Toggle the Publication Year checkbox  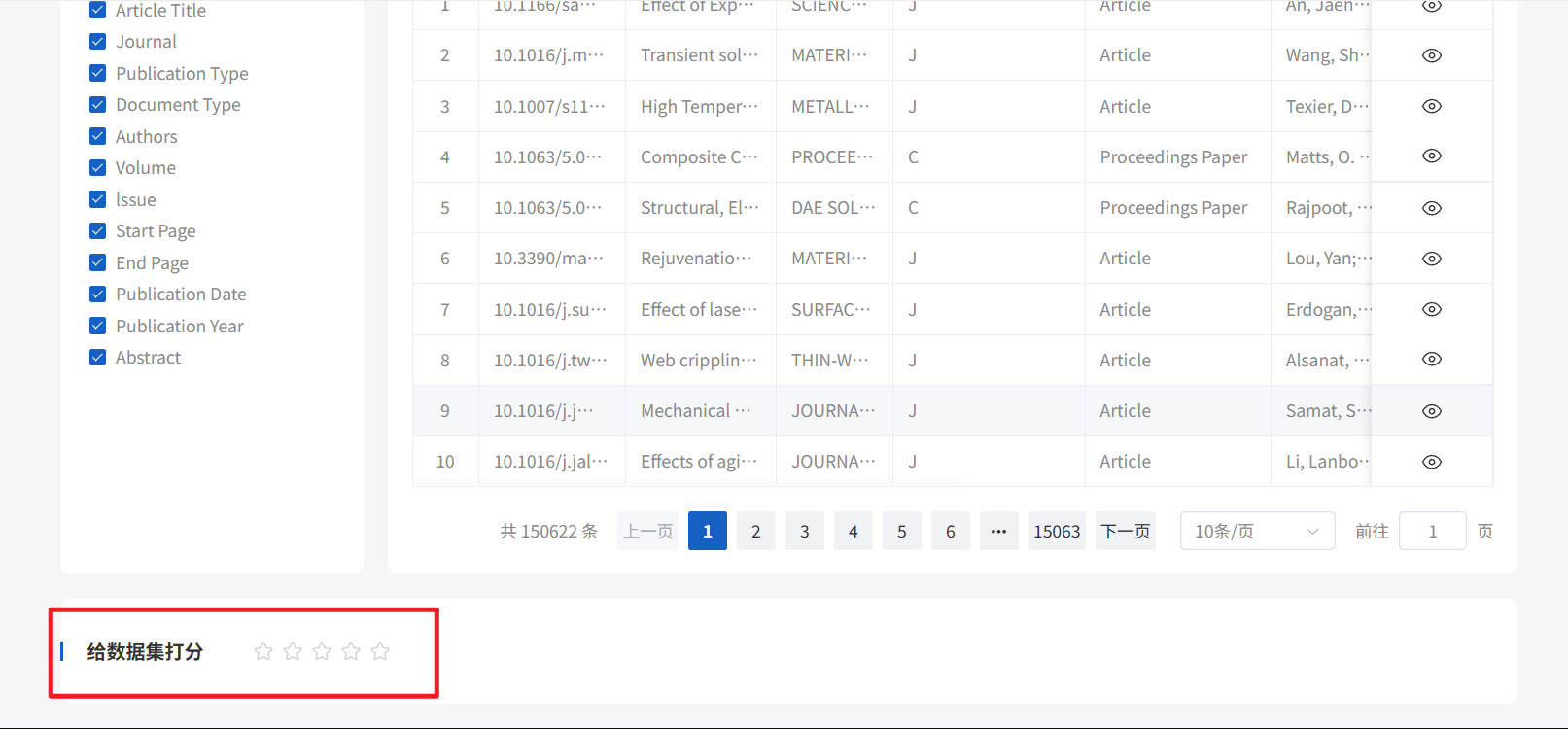(x=98, y=326)
